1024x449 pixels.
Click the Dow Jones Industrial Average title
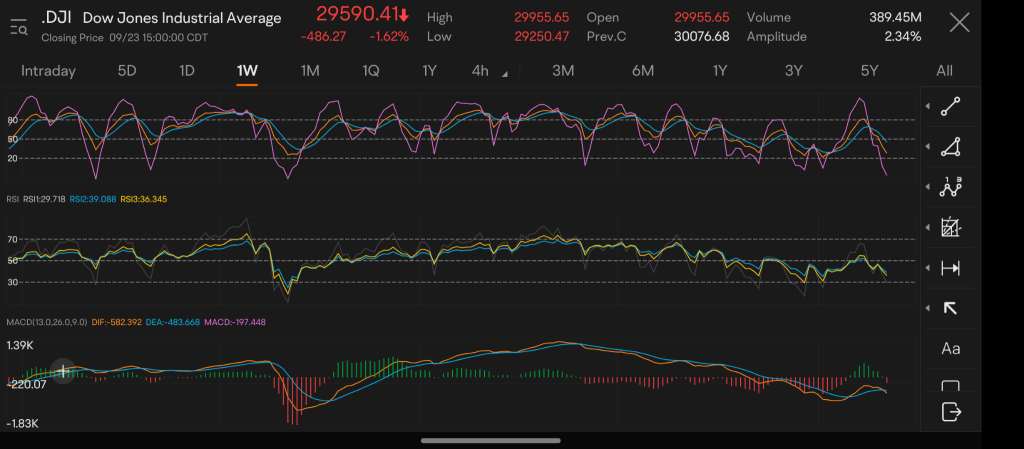click(x=182, y=18)
